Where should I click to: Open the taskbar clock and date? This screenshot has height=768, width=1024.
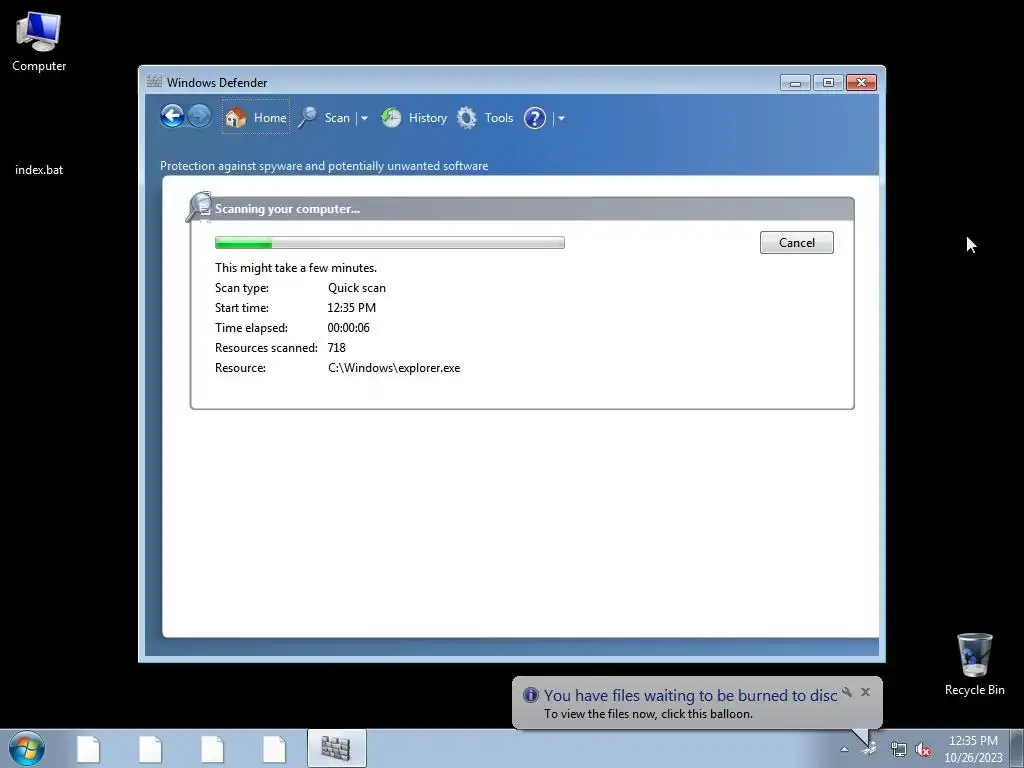(973, 749)
